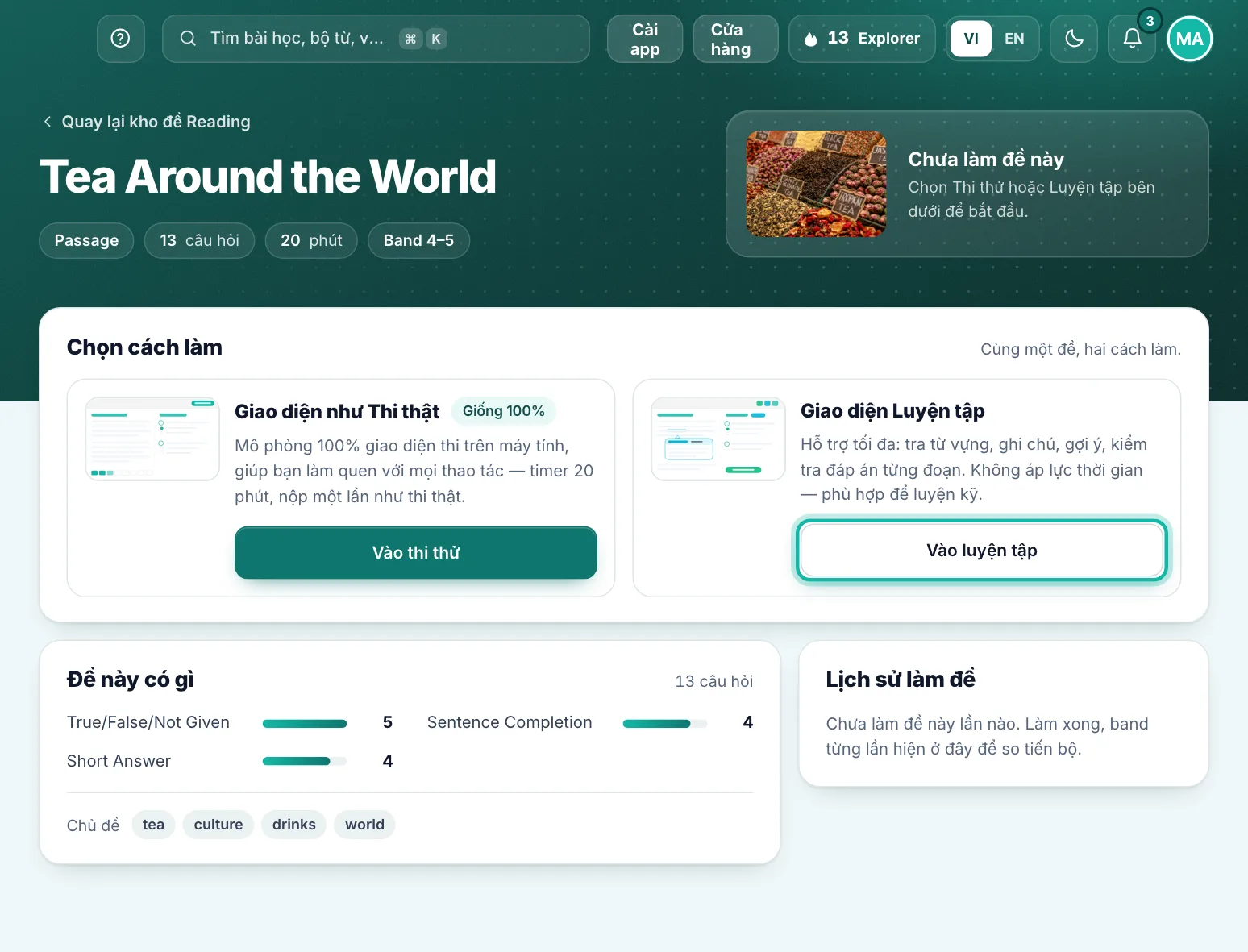1248x952 pixels.
Task: Click the tea market photo thumbnail
Action: (816, 184)
